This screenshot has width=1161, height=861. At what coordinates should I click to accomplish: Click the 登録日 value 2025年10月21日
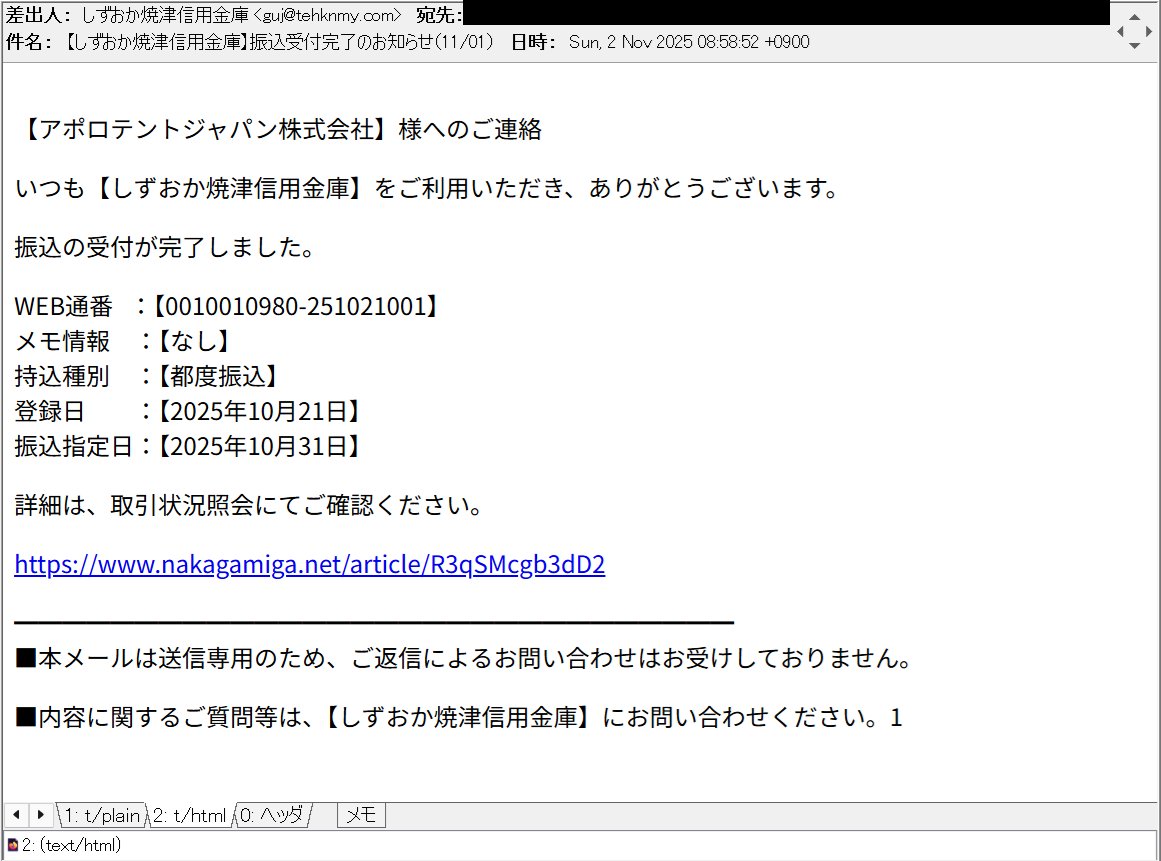[259, 411]
